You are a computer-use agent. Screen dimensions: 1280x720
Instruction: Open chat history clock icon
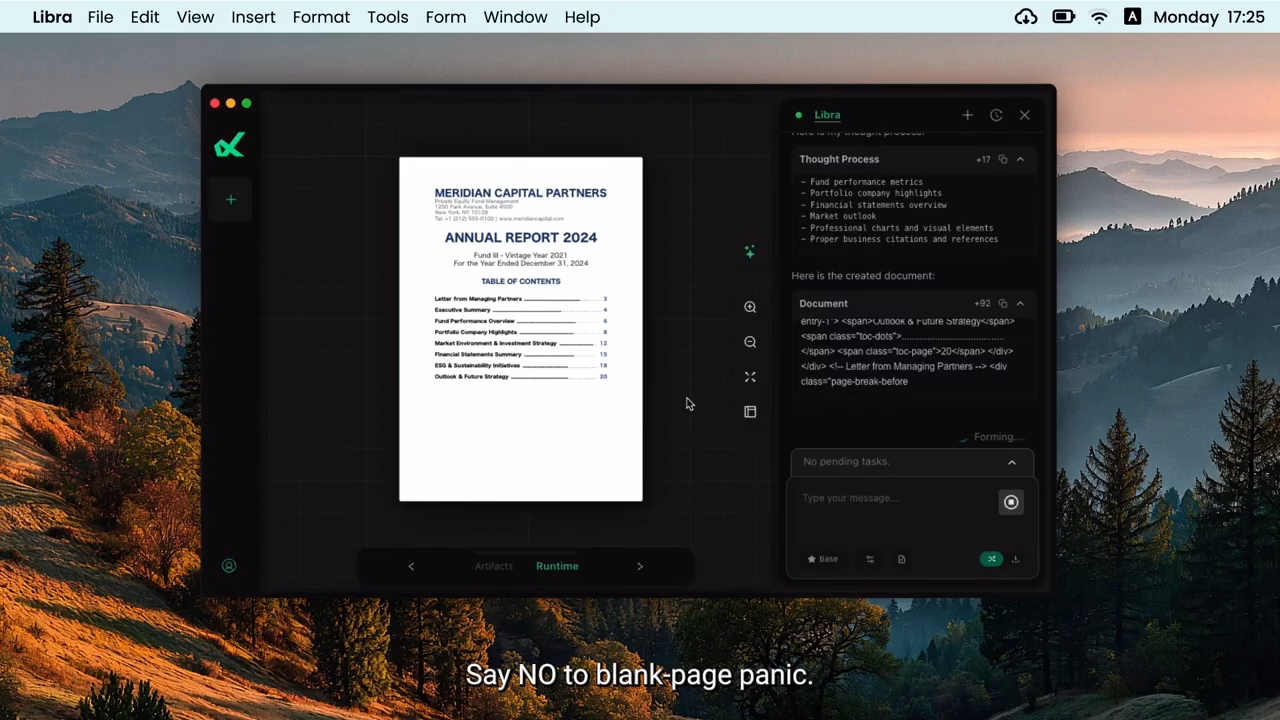(x=996, y=115)
